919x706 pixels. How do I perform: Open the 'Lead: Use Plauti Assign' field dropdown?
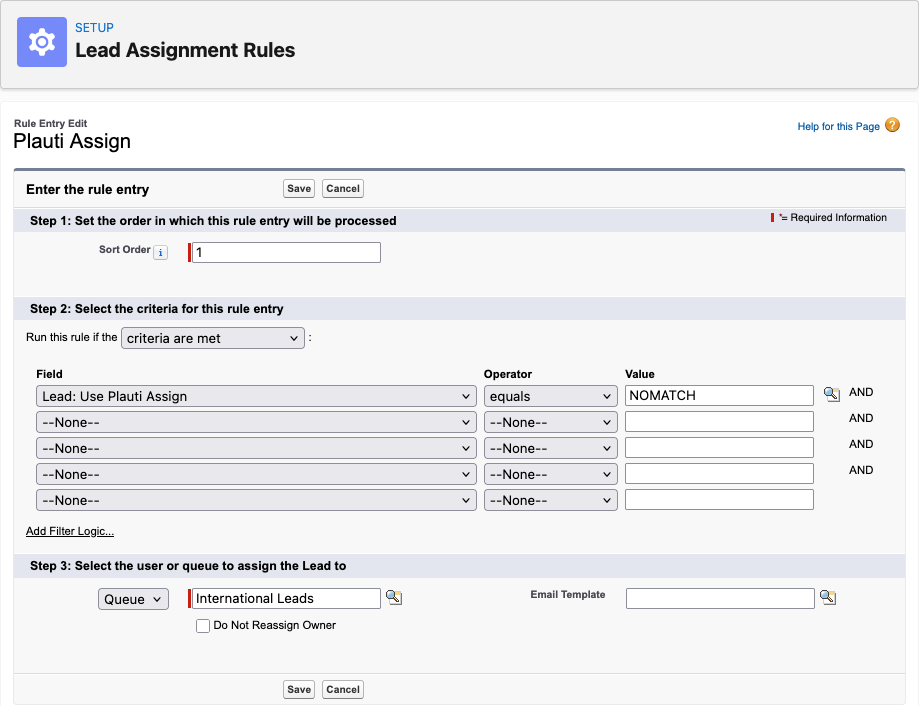pyautogui.click(x=256, y=396)
